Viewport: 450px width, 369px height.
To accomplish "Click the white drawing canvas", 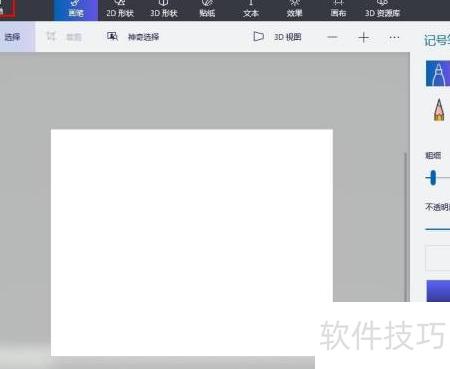I will tap(192, 242).
